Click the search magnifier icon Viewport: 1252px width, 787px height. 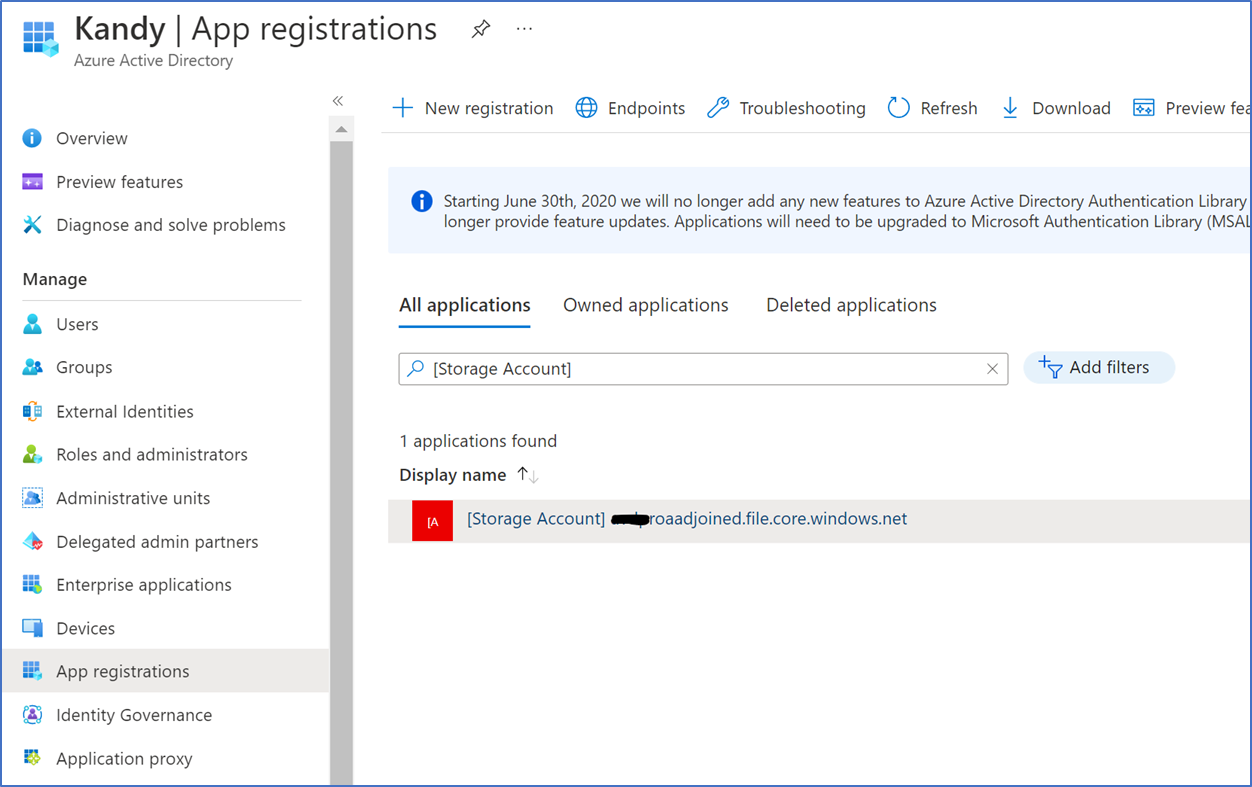(x=416, y=369)
